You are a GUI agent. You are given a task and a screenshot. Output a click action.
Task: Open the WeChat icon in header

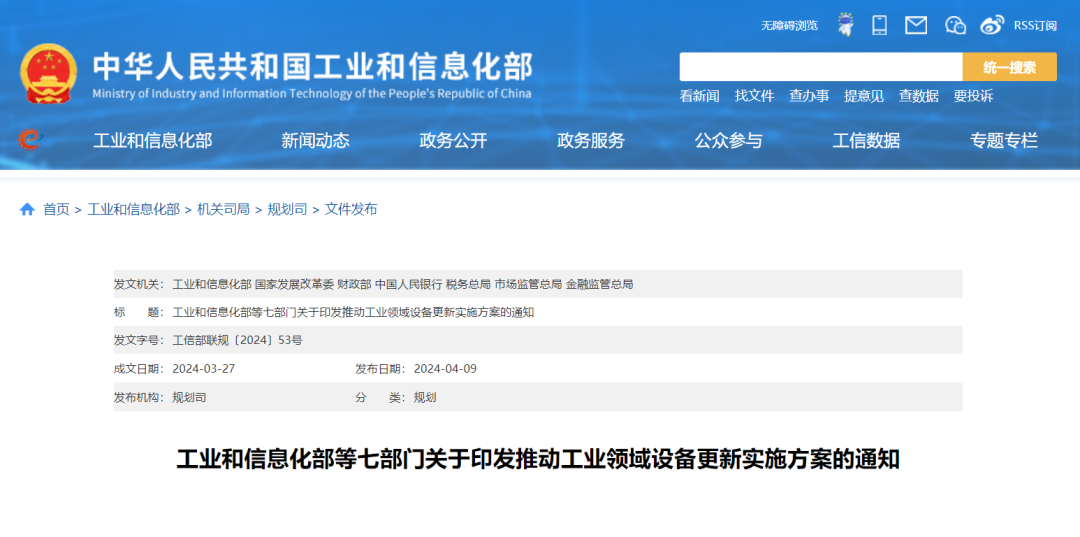pyautogui.click(x=955, y=25)
